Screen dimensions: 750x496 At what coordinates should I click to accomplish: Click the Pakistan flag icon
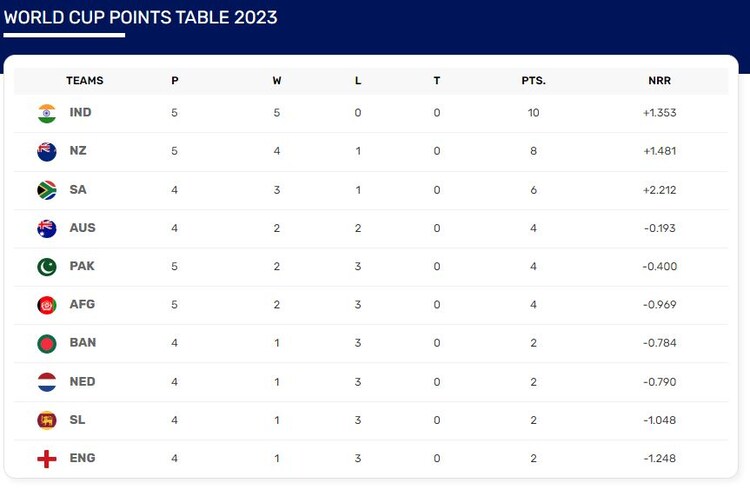click(x=47, y=266)
